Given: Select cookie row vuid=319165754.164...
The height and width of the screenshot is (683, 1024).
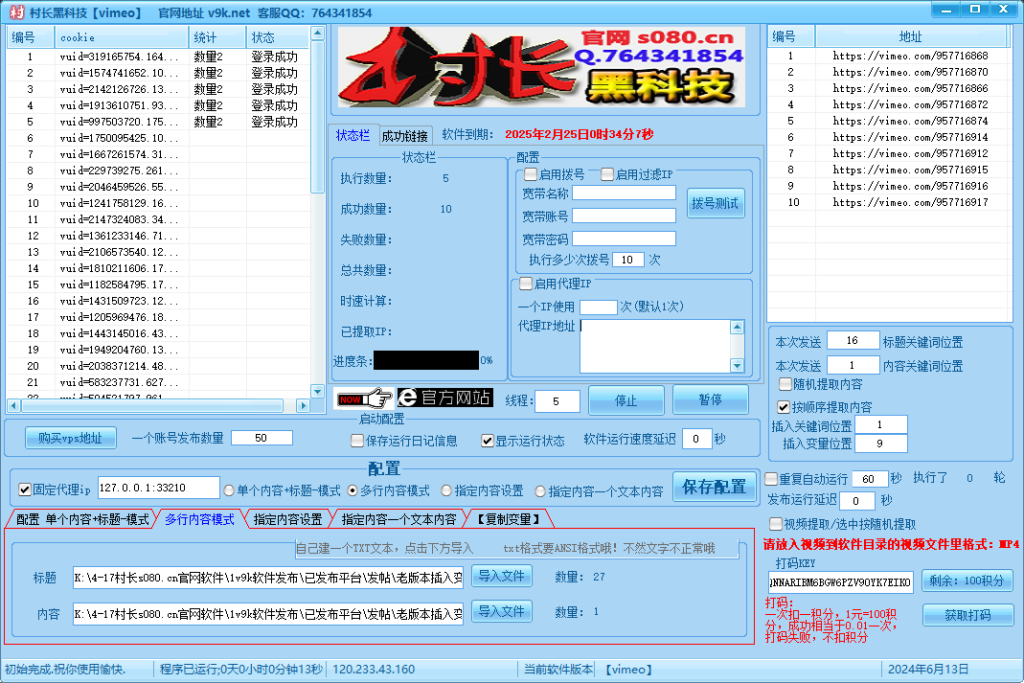Looking at the screenshot, I should (x=158, y=57).
